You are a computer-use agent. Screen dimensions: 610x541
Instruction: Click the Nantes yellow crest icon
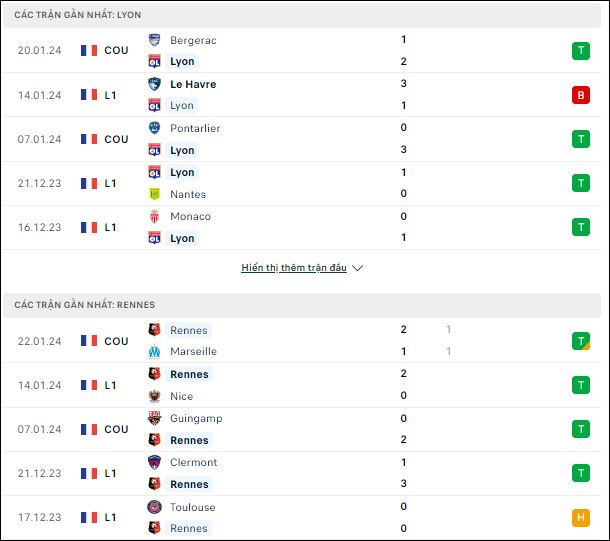point(154,194)
